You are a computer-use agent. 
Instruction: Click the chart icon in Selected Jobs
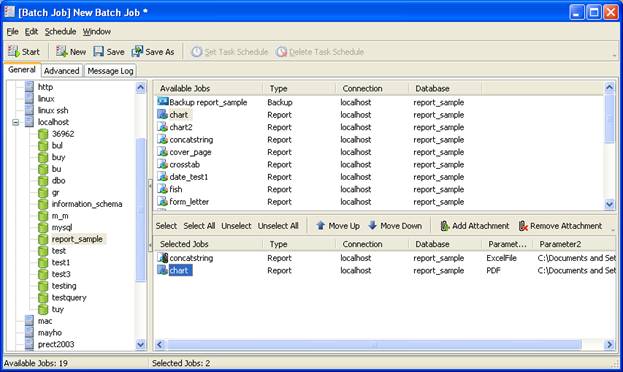tap(163, 270)
